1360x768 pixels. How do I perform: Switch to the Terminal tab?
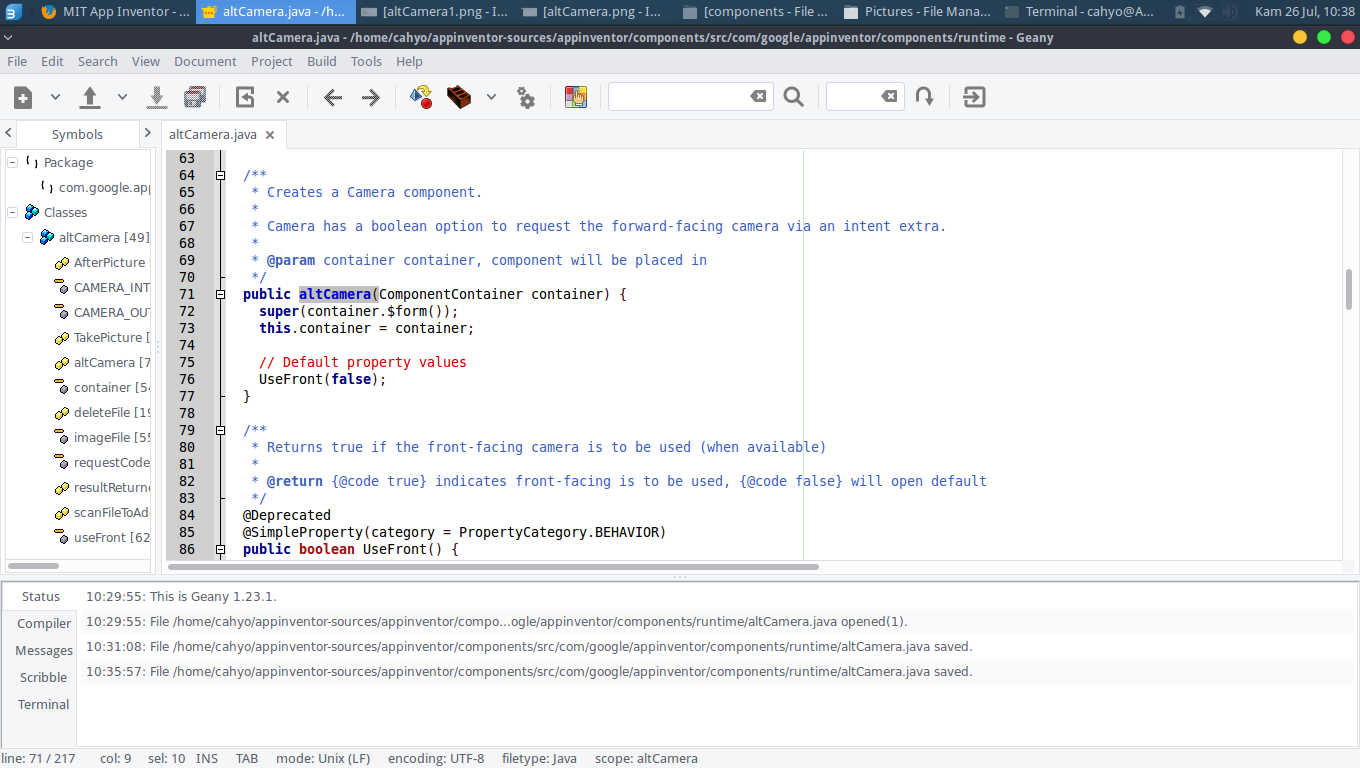pos(44,704)
